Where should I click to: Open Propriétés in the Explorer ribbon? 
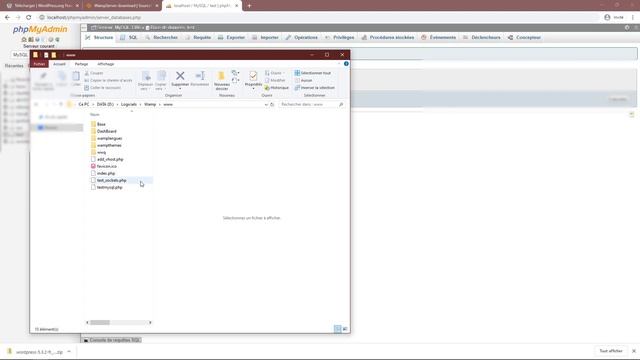(x=253, y=79)
